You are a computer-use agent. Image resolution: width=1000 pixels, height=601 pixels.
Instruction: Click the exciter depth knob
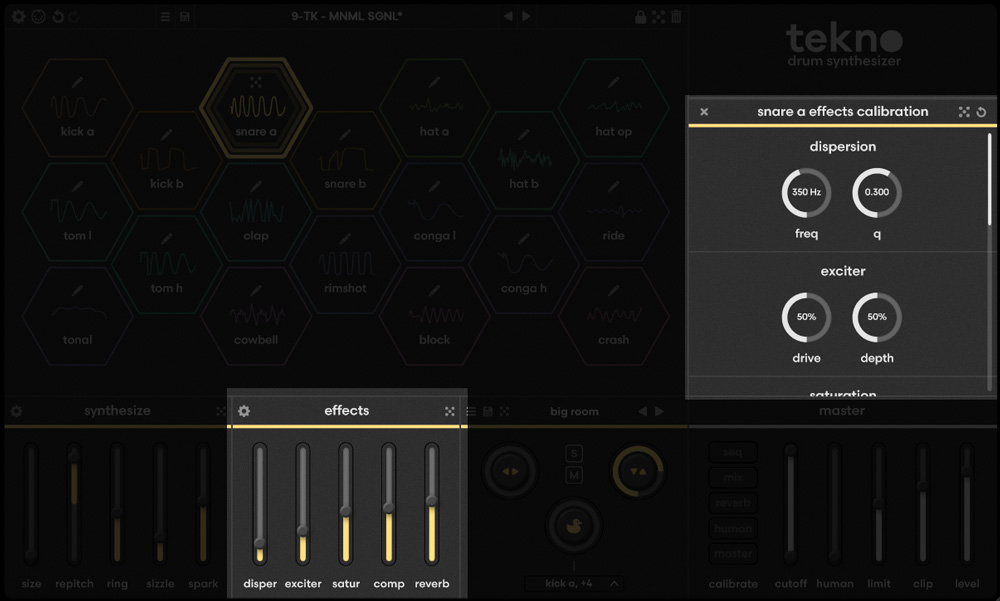[x=877, y=318]
